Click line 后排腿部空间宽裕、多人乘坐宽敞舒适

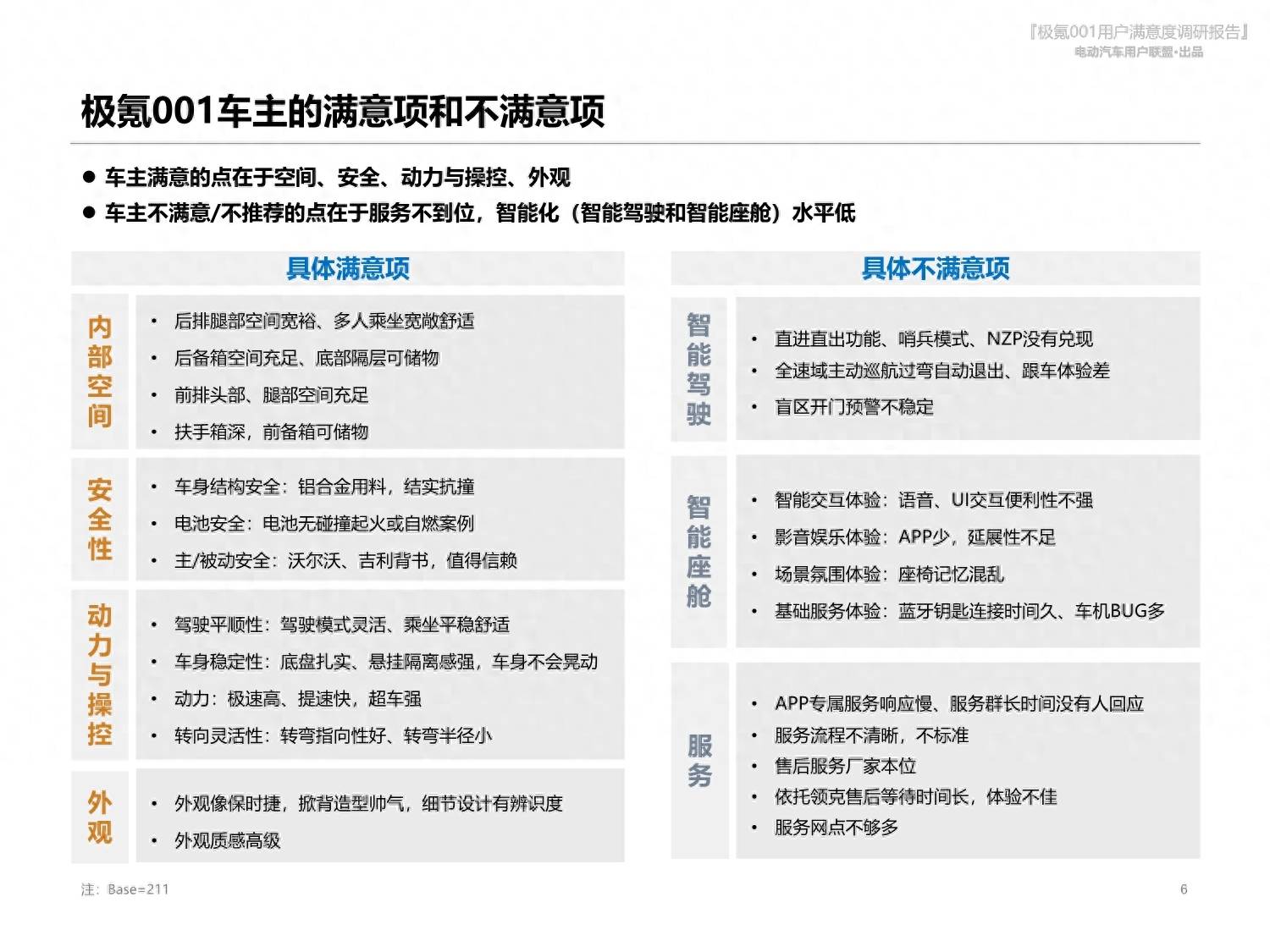[324, 321]
